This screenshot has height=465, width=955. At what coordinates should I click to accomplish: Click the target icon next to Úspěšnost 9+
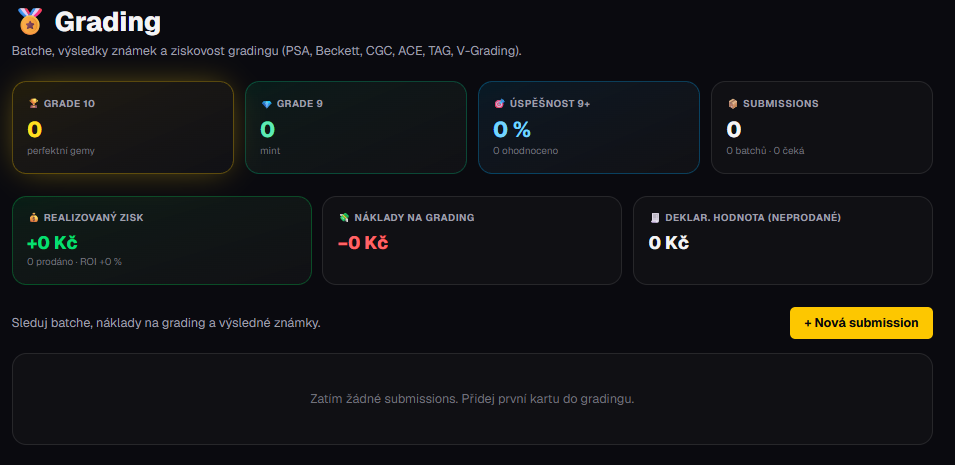point(499,104)
